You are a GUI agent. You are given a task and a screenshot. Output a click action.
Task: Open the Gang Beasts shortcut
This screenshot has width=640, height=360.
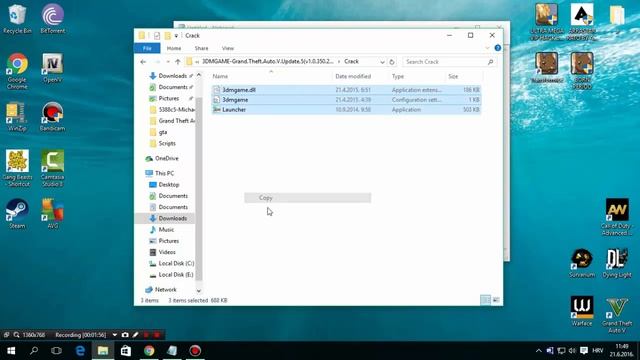17,168
